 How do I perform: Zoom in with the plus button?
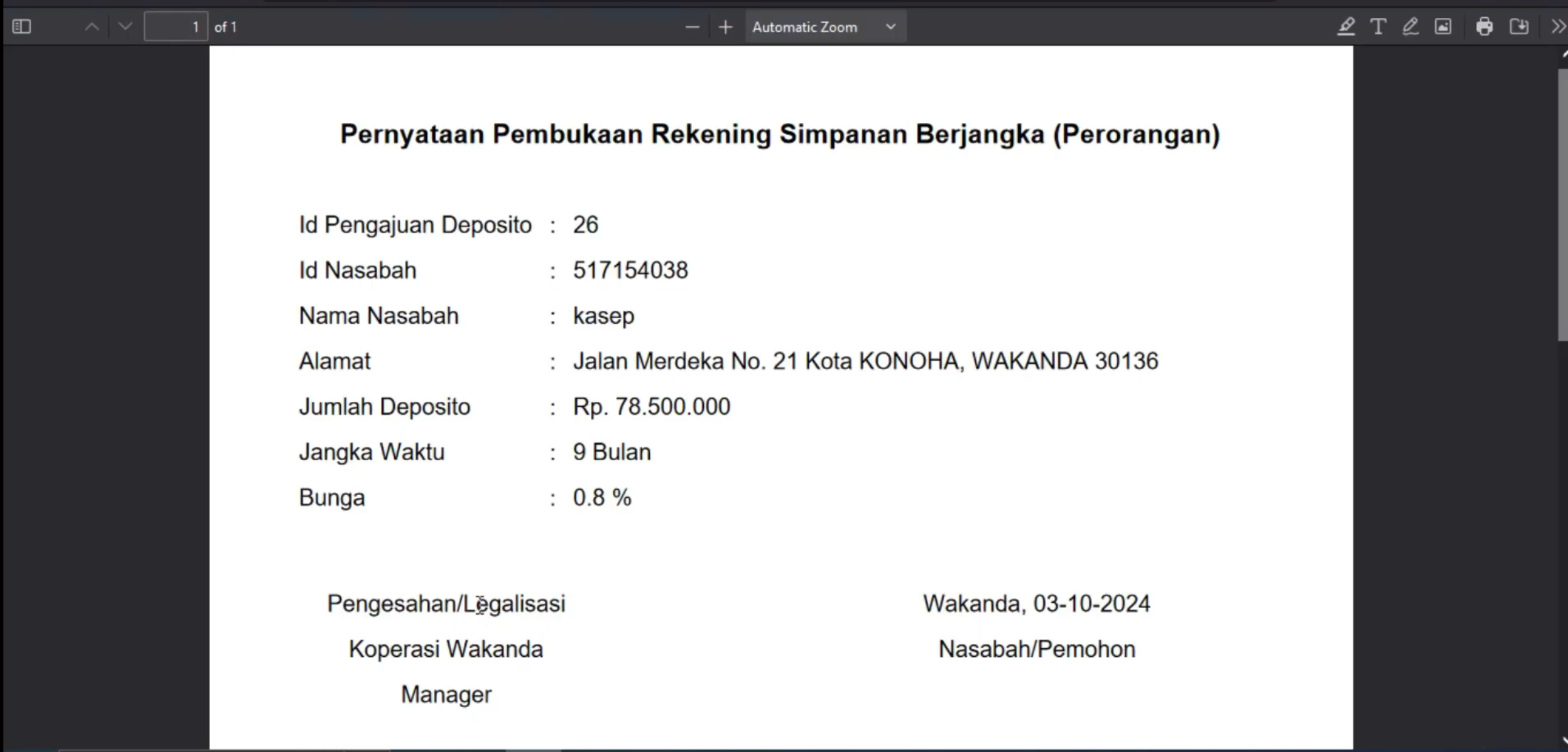coord(725,27)
